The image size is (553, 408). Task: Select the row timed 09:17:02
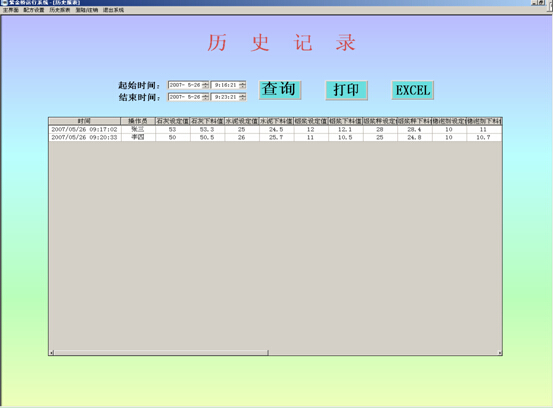point(275,129)
